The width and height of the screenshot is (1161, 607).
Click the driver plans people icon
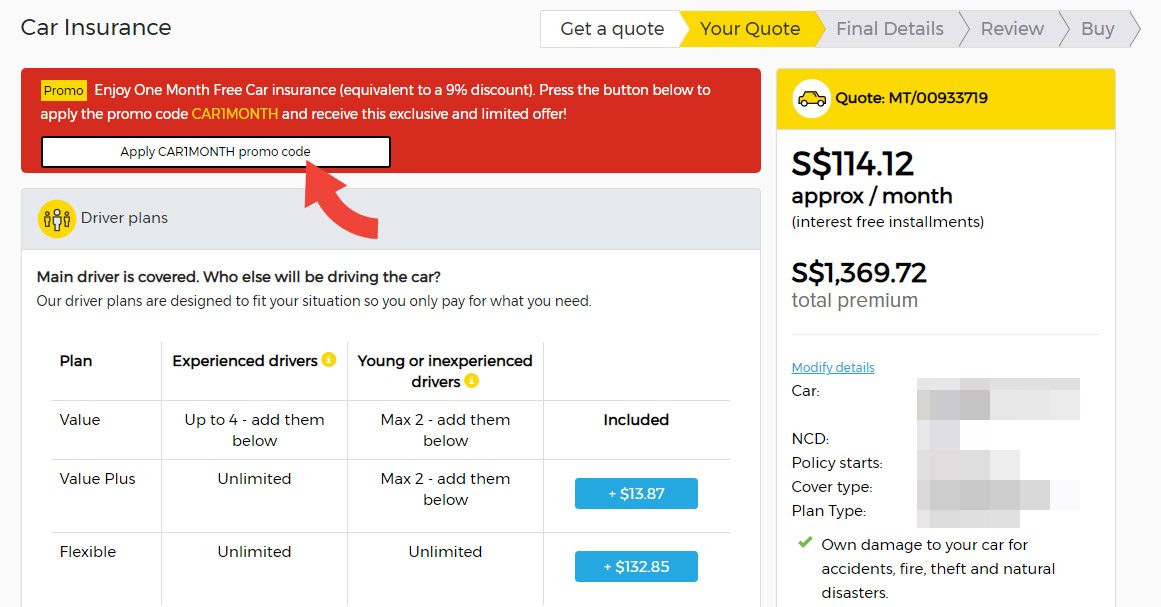pyautogui.click(x=57, y=218)
